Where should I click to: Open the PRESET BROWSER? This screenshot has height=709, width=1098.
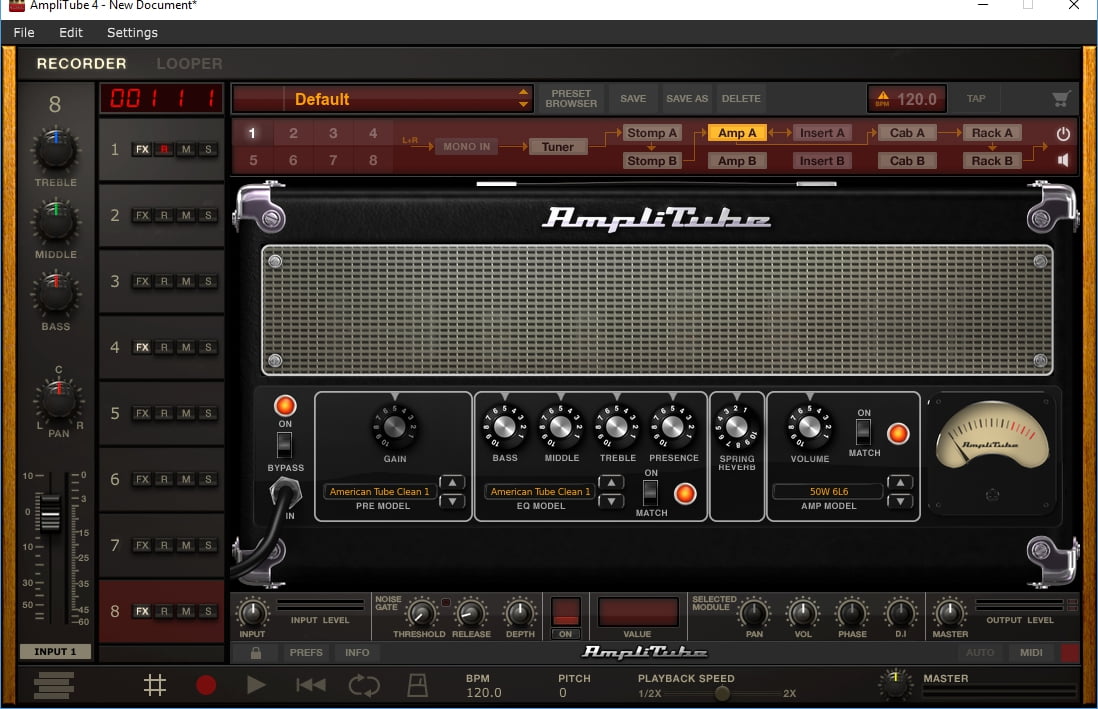569,98
